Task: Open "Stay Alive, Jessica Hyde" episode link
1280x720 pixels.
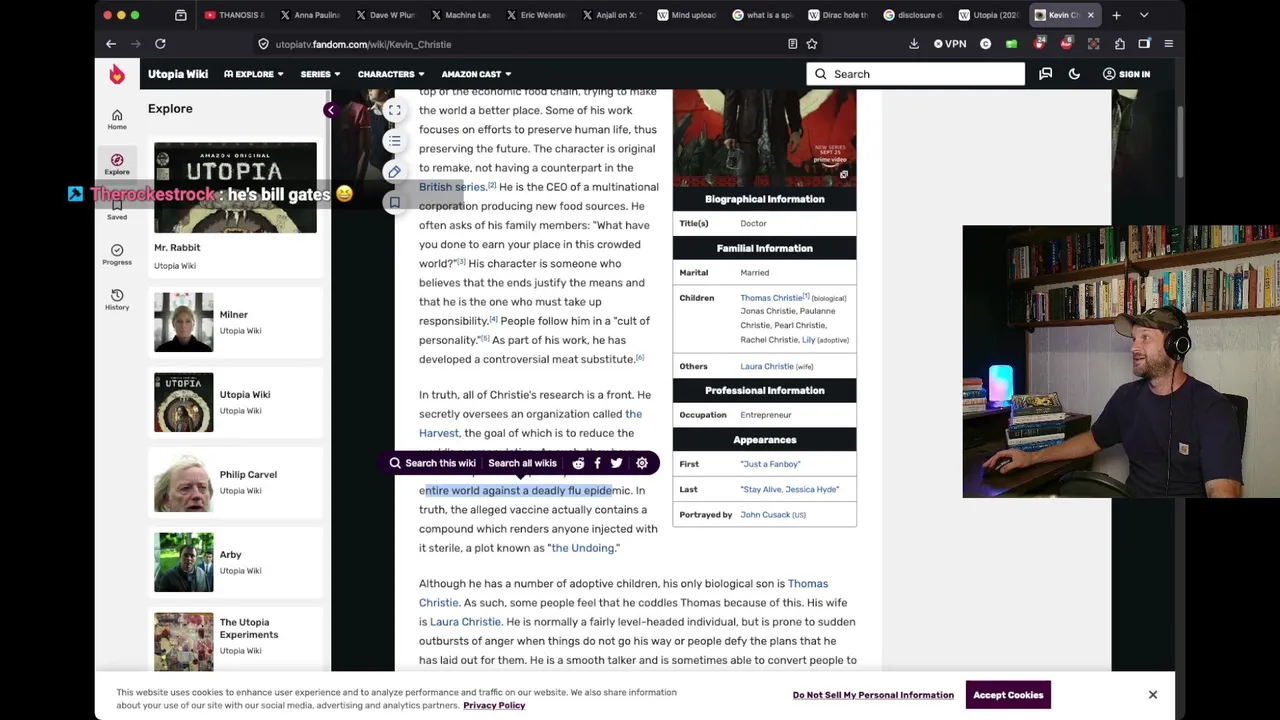Action: pyautogui.click(x=790, y=490)
